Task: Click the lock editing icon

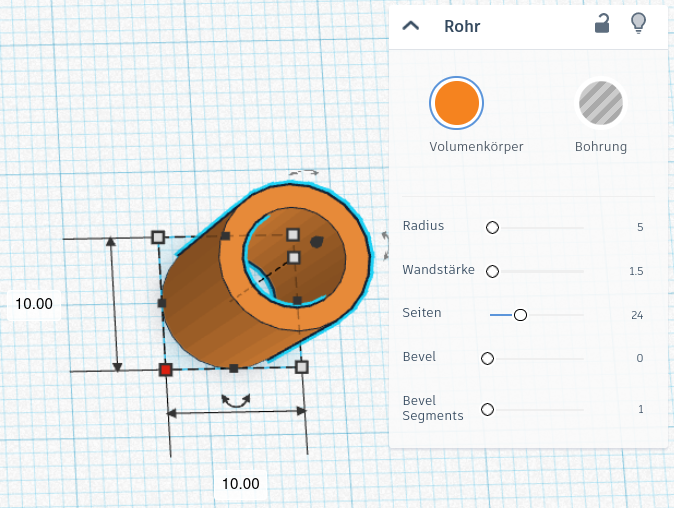Action: (x=602, y=25)
